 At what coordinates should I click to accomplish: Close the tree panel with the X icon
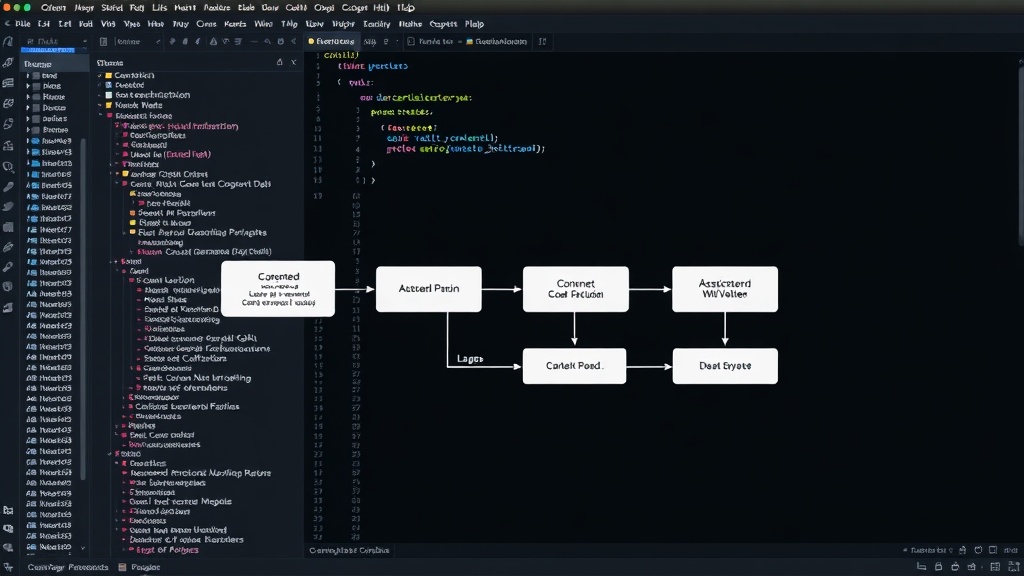(x=293, y=62)
